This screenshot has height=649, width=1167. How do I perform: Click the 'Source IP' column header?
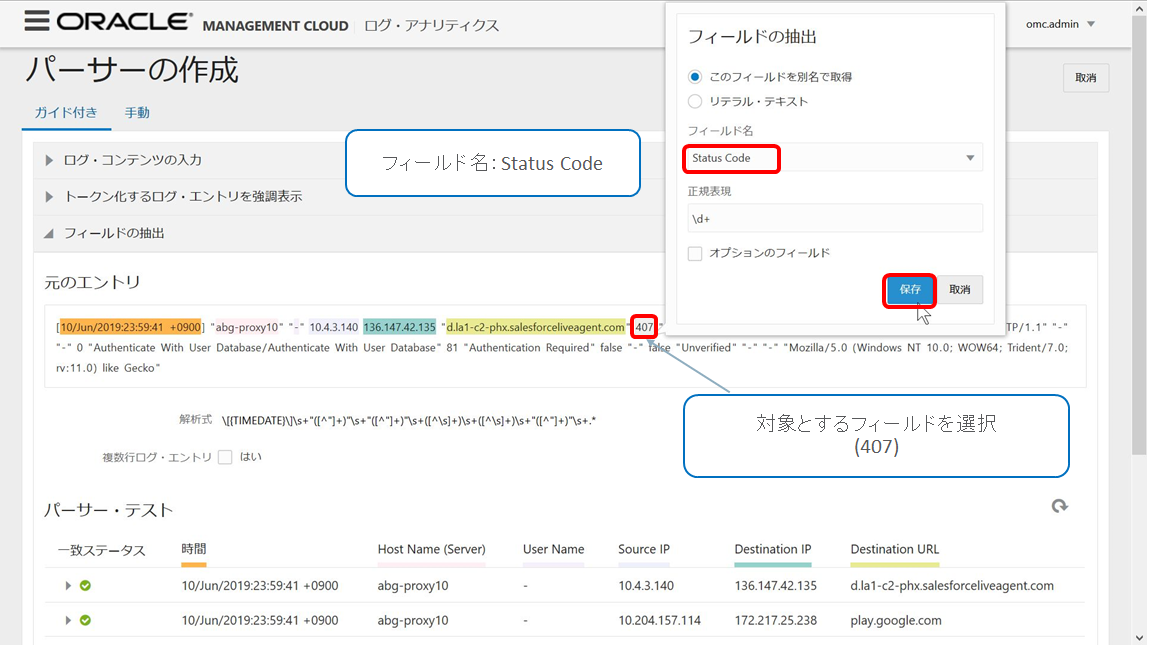644,549
